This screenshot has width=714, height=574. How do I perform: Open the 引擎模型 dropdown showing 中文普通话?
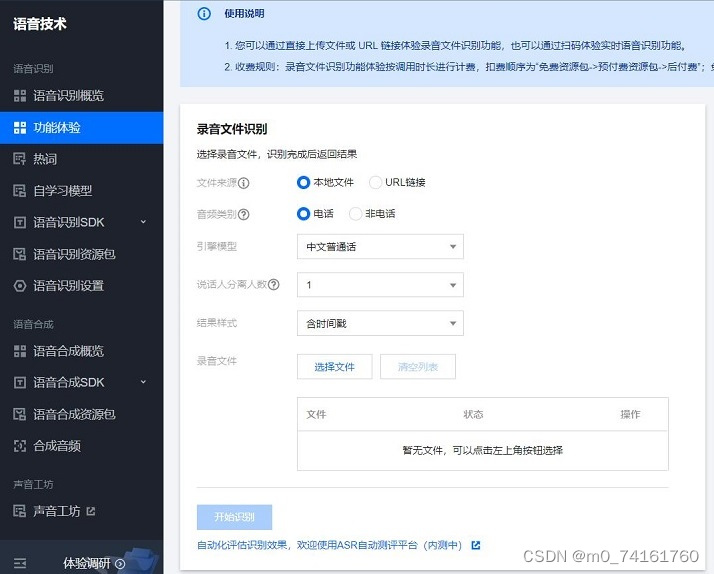tap(380, 247)
